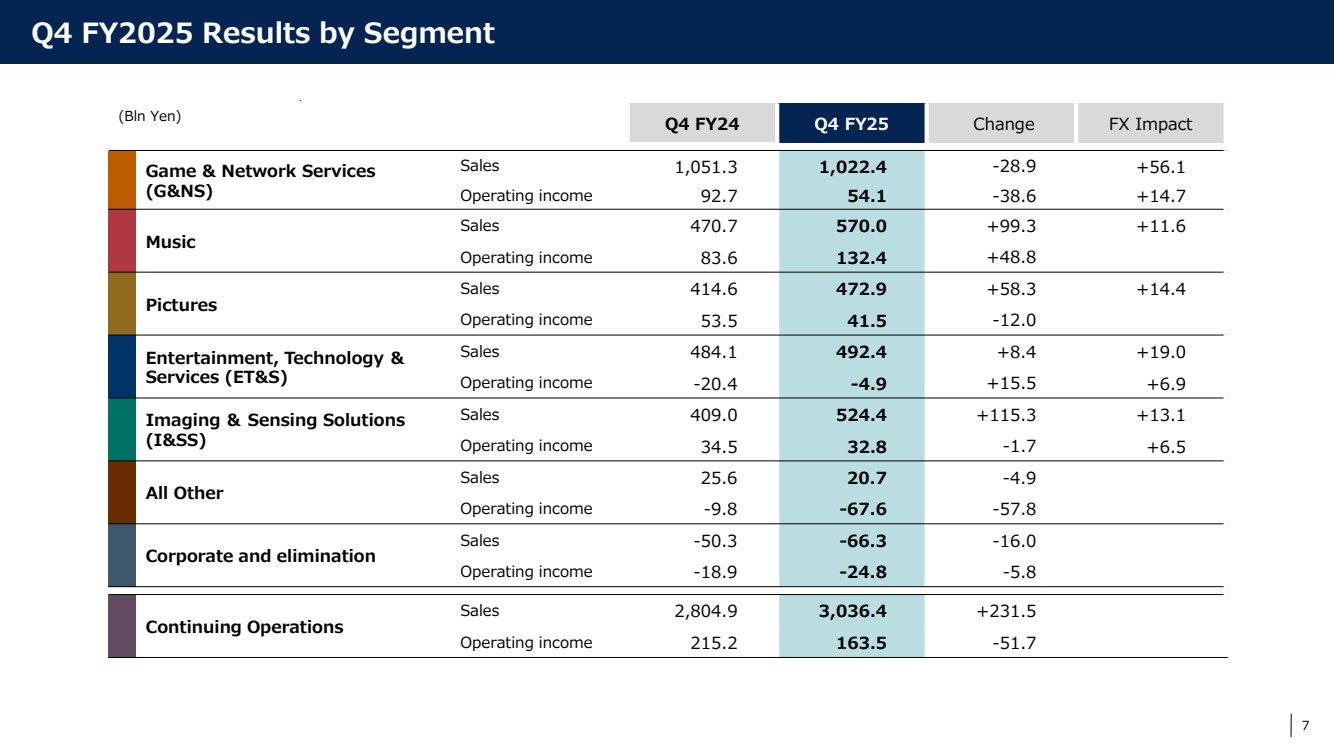
Task: Click the purple Continuing Operations color block
Action: tap(121, 626)
